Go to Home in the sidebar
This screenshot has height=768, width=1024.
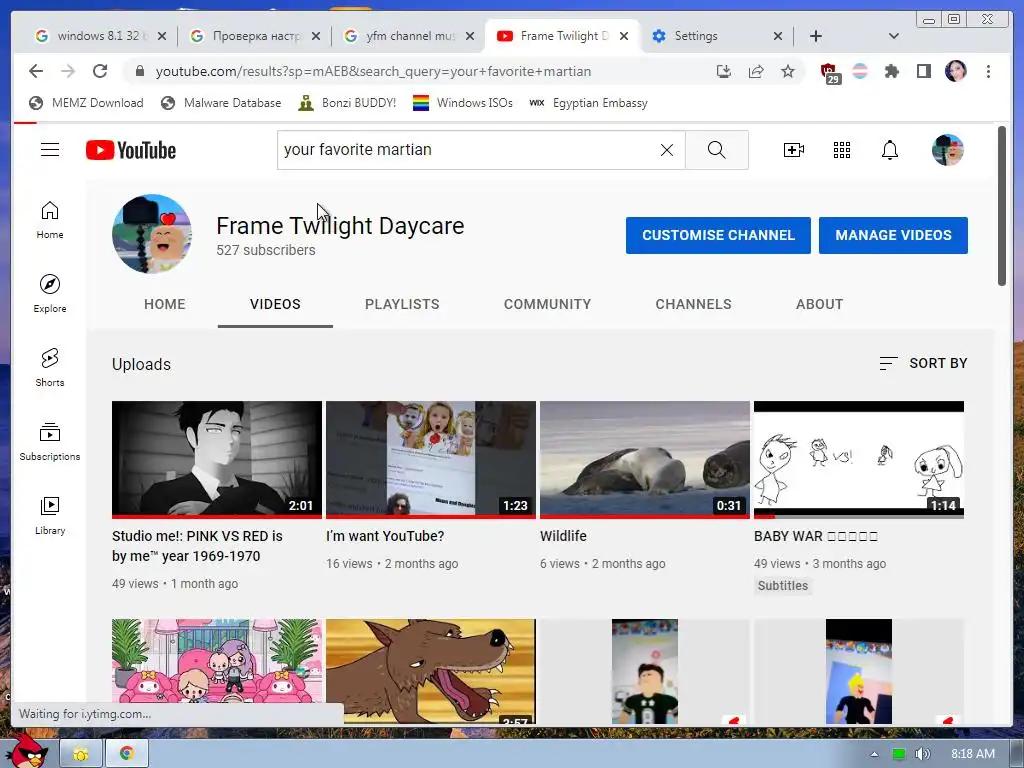click(50, 220)
